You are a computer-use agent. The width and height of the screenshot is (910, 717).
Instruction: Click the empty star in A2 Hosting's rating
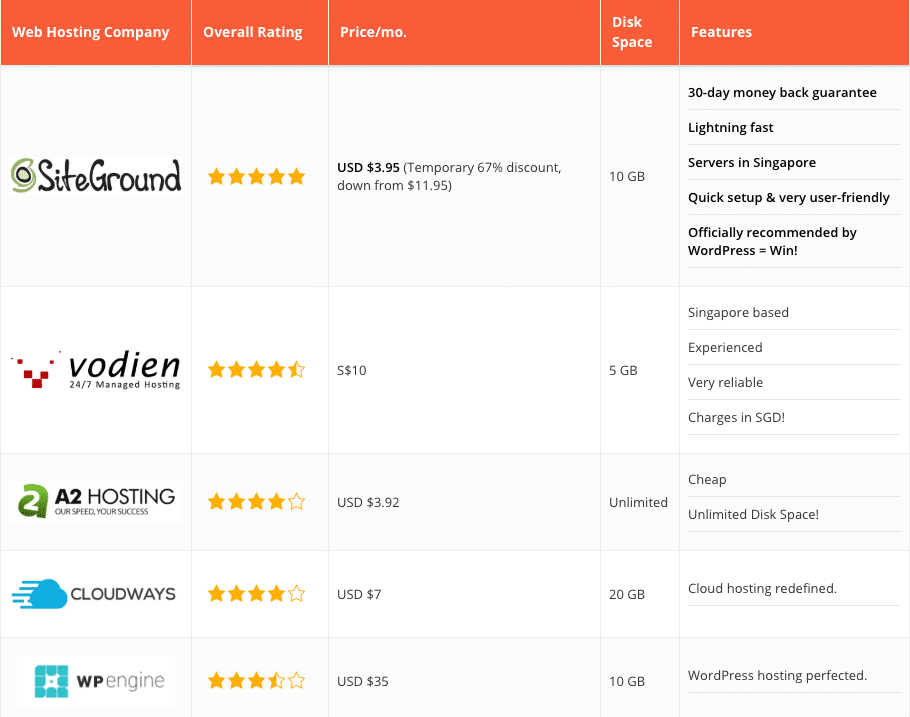(297, 501)
